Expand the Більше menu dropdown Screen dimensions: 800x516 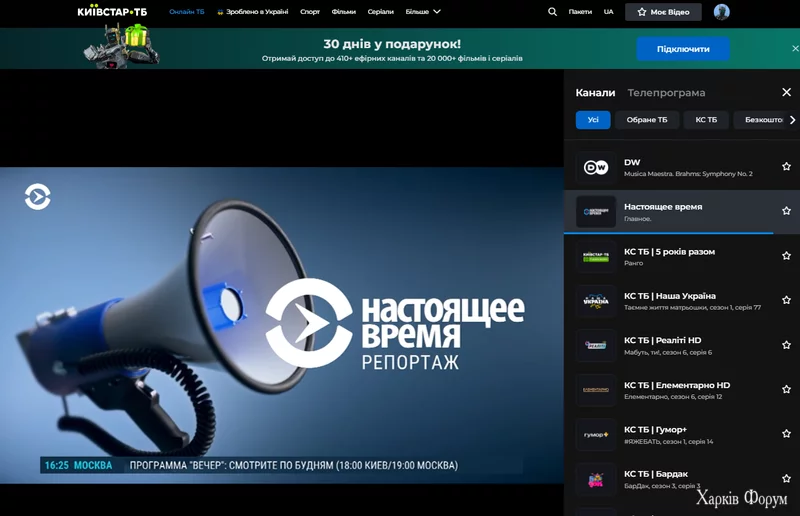tap(423, 12)
